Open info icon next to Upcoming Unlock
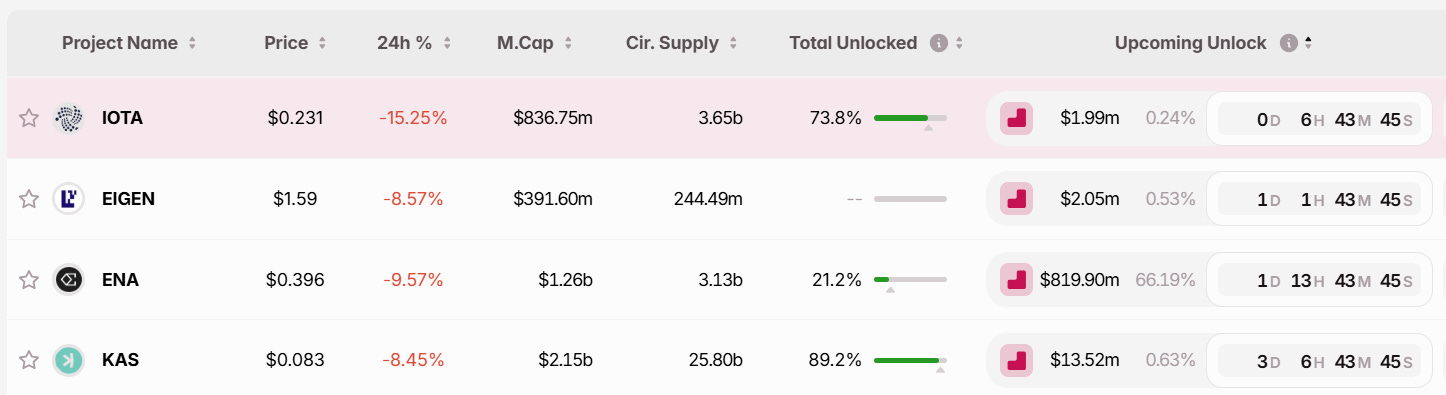1446x395 pixels. (x=1289, y=43)
